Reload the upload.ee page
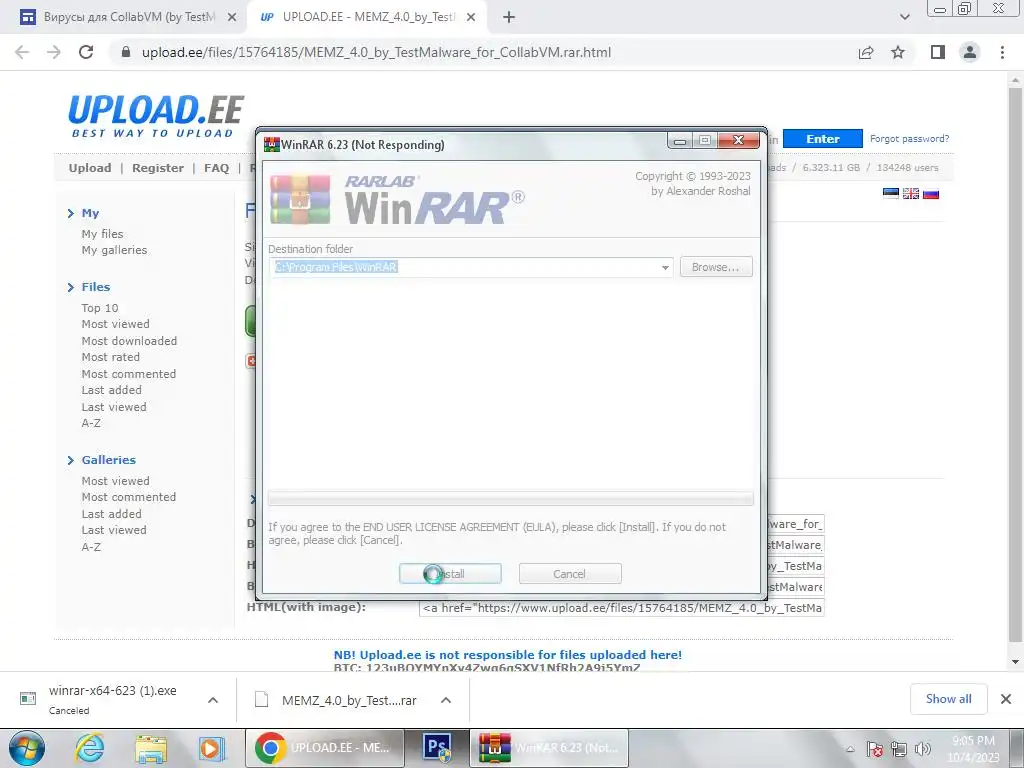Image resolution: width=1024 pixels, height=768 pixels. 86,52
